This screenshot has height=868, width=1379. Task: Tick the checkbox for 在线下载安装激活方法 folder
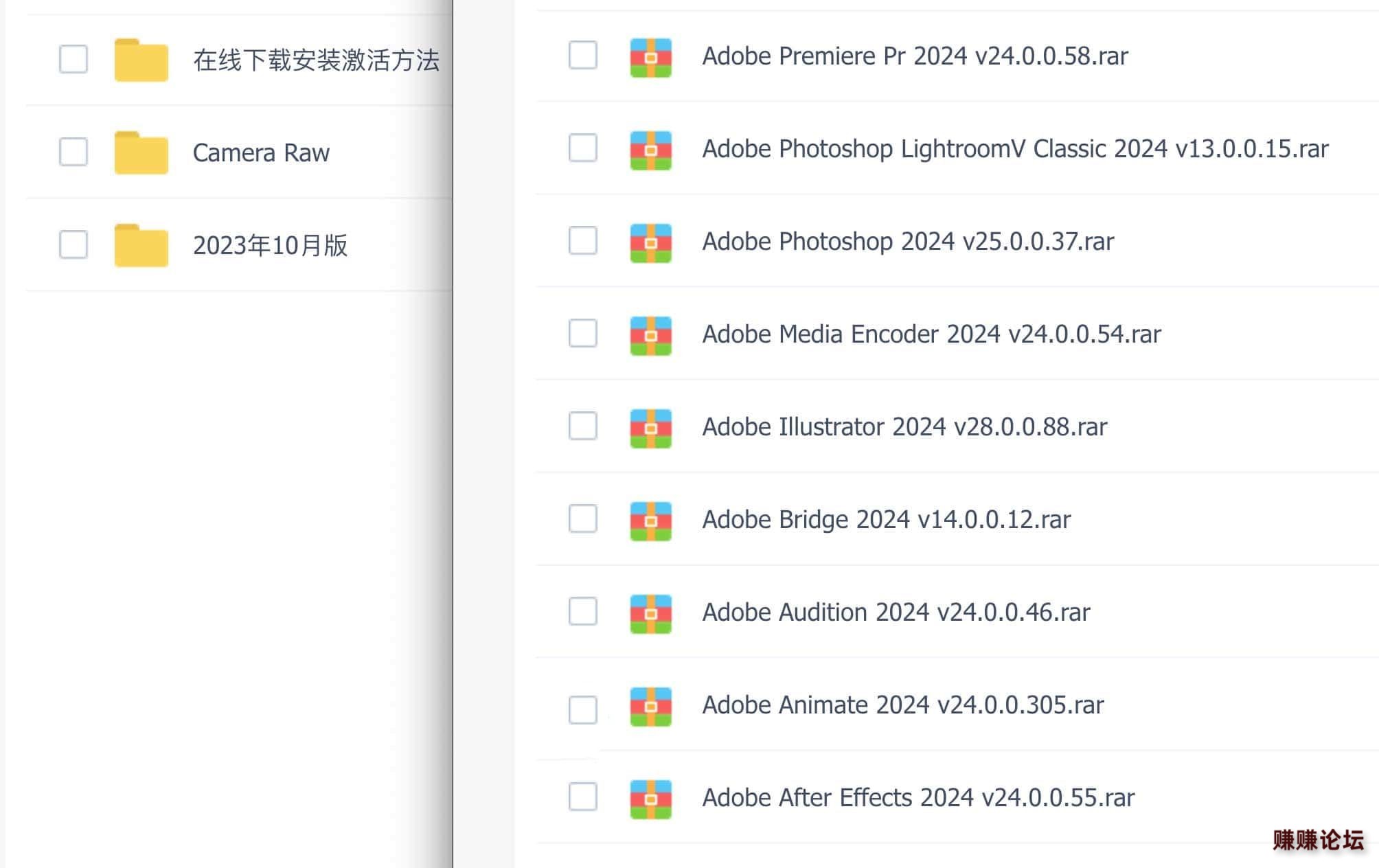point(73,59)
